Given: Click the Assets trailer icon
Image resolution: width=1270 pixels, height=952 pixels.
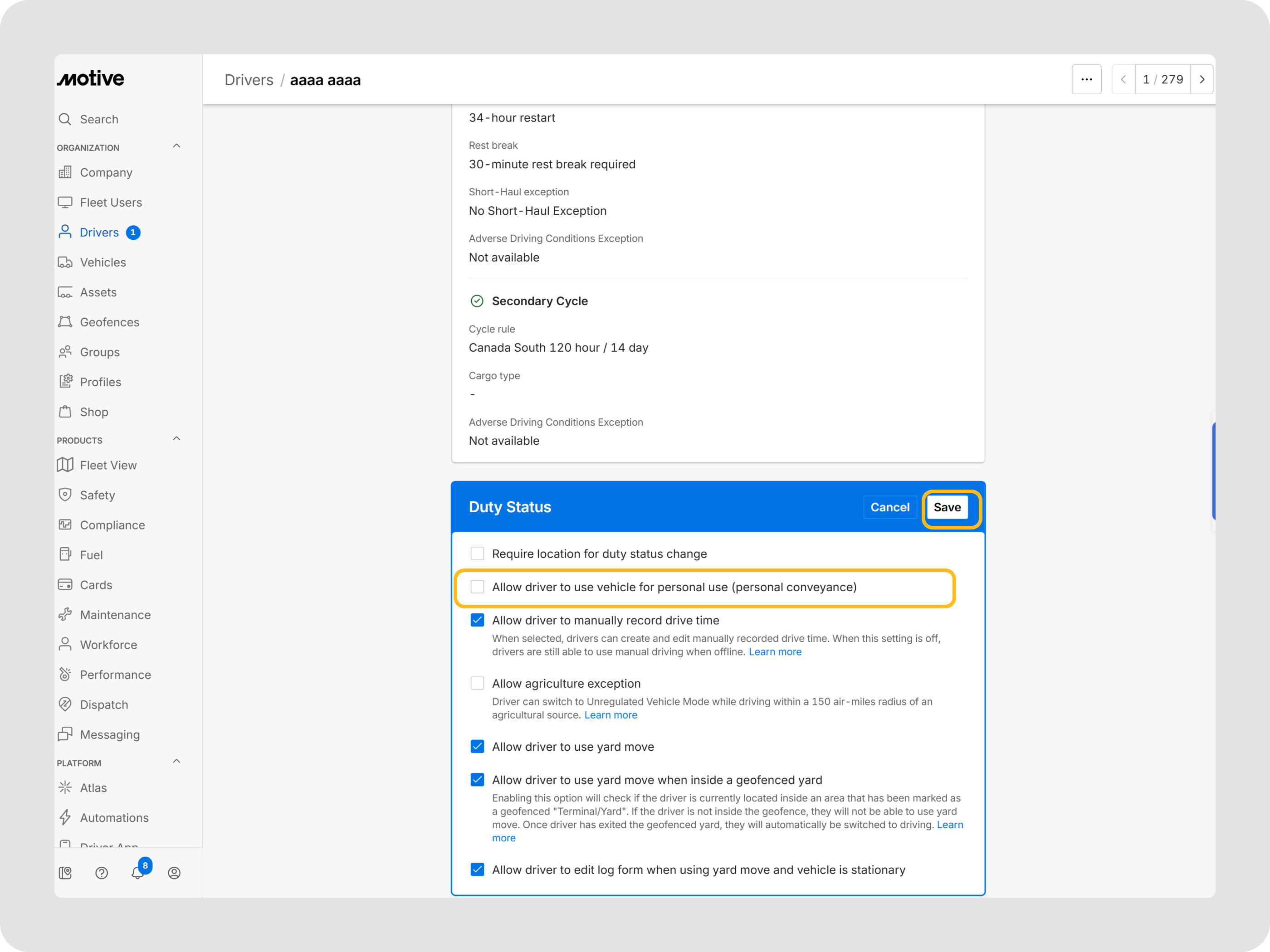Looking at the screenshot, I should pos(65,292).
